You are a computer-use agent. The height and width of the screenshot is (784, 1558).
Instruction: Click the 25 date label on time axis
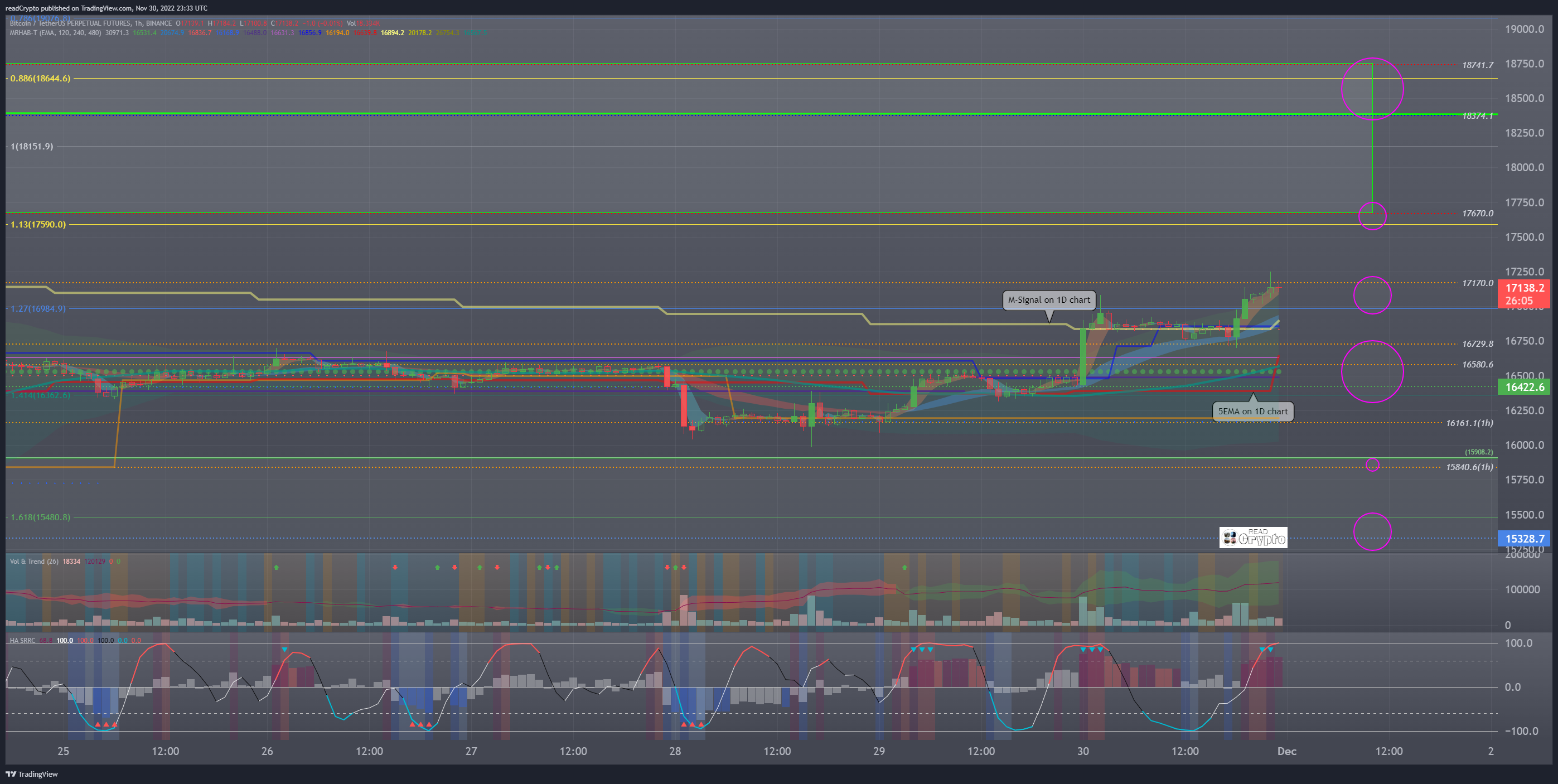tap(63, 751)
